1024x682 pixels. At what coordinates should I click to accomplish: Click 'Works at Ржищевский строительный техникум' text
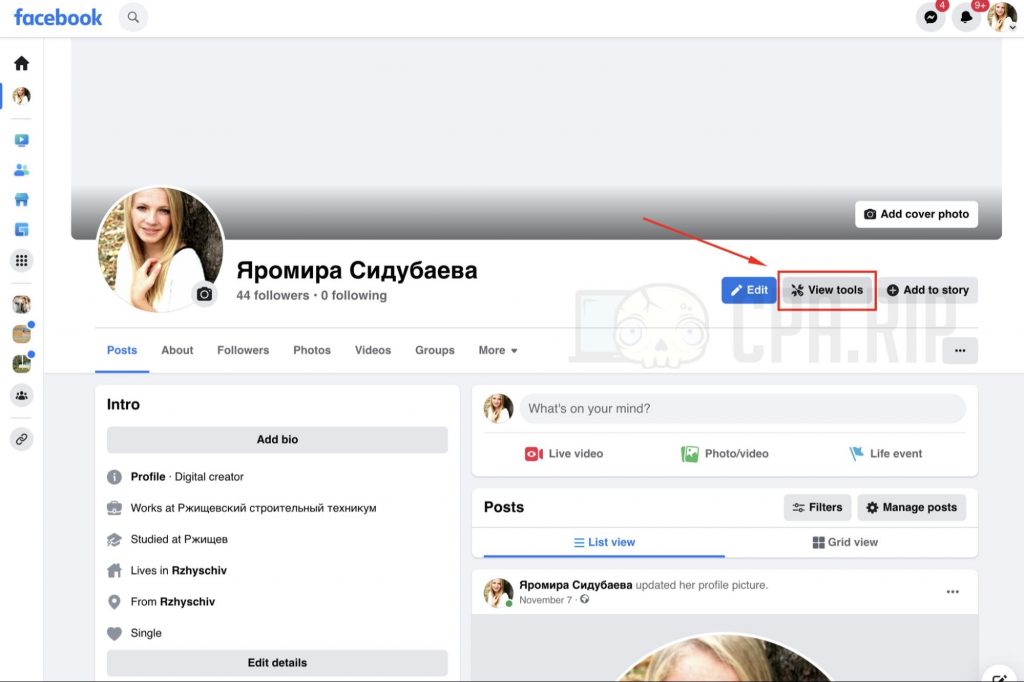pyautogui.click(x=253, y=508)
